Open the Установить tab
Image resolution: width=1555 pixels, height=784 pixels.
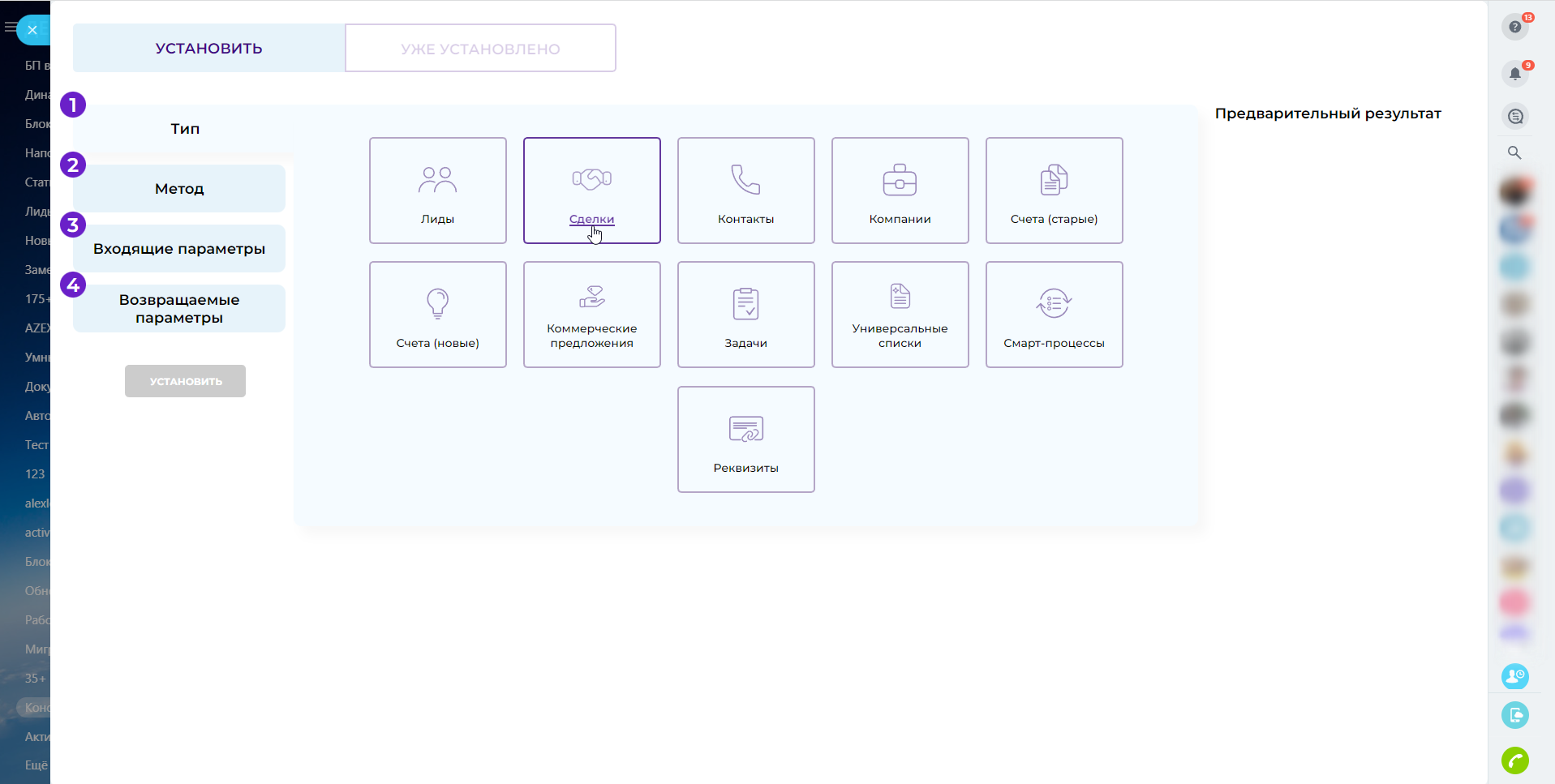click(208, 49)
